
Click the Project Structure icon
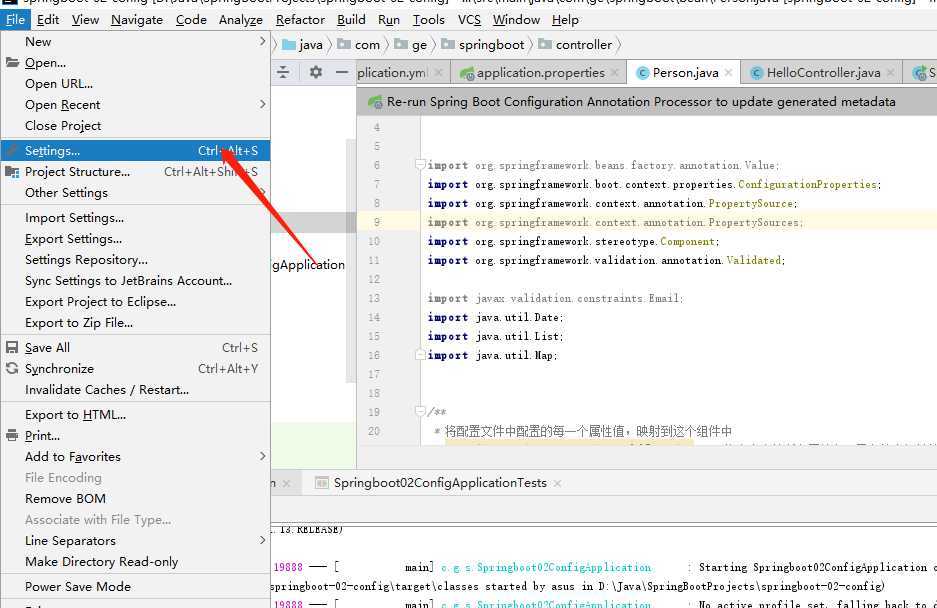click(x=12, y=172)
